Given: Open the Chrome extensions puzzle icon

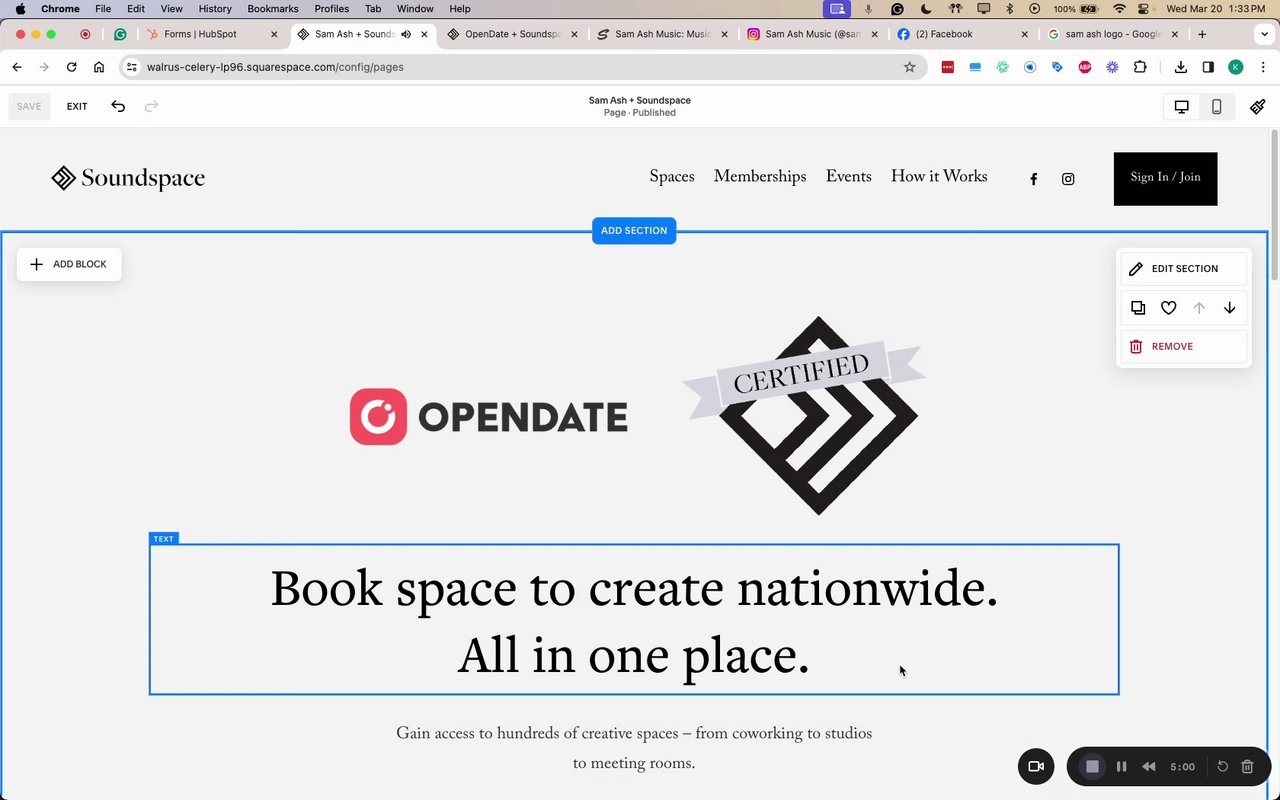Looking at the screenshot, I should (x=1140, y=67).
